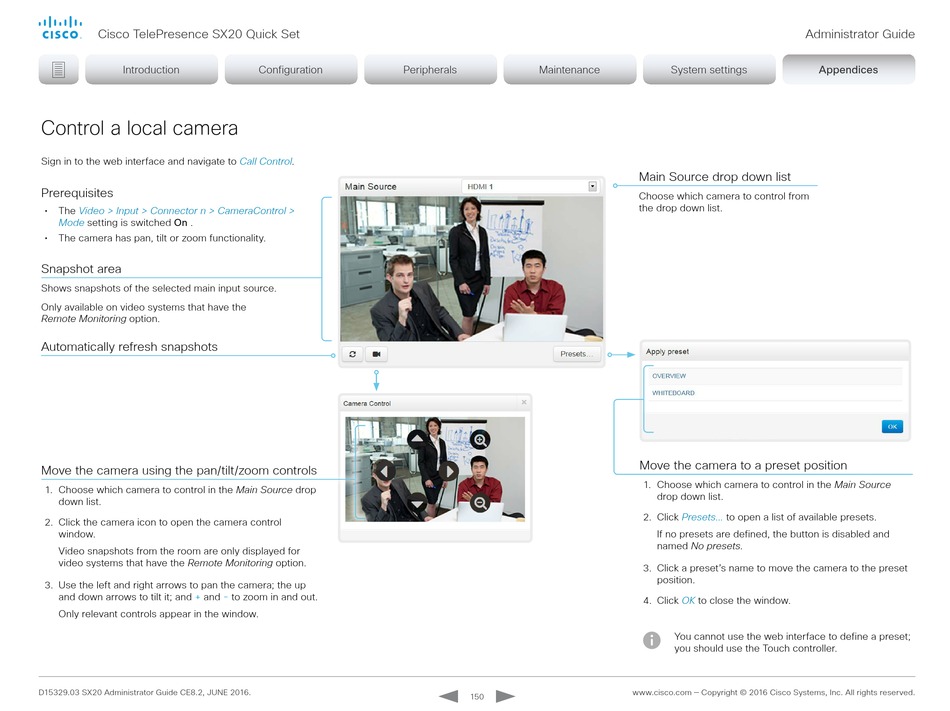
Task: Follow the Call Control link
Action: (266, 162)
